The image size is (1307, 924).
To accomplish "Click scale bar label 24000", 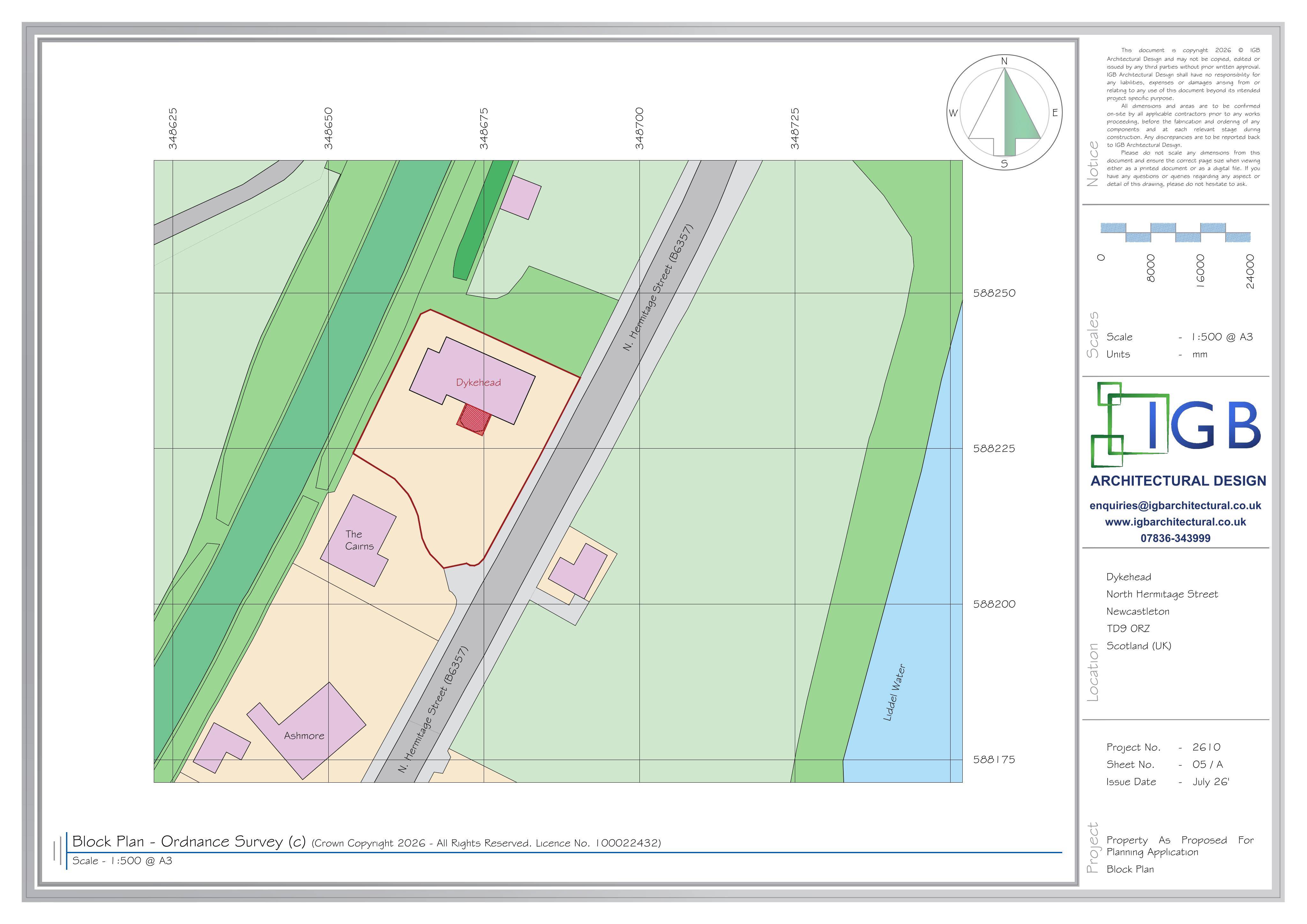I will [x=1250, y=272].
